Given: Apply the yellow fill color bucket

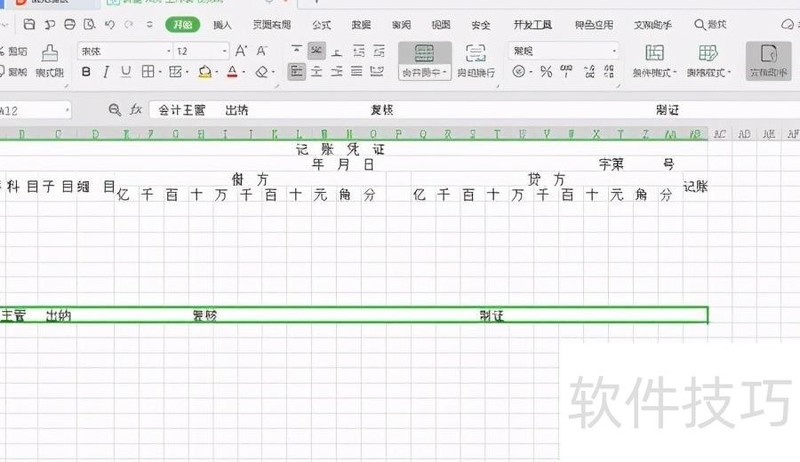Looking at the screenshot, I should [205, 71].
